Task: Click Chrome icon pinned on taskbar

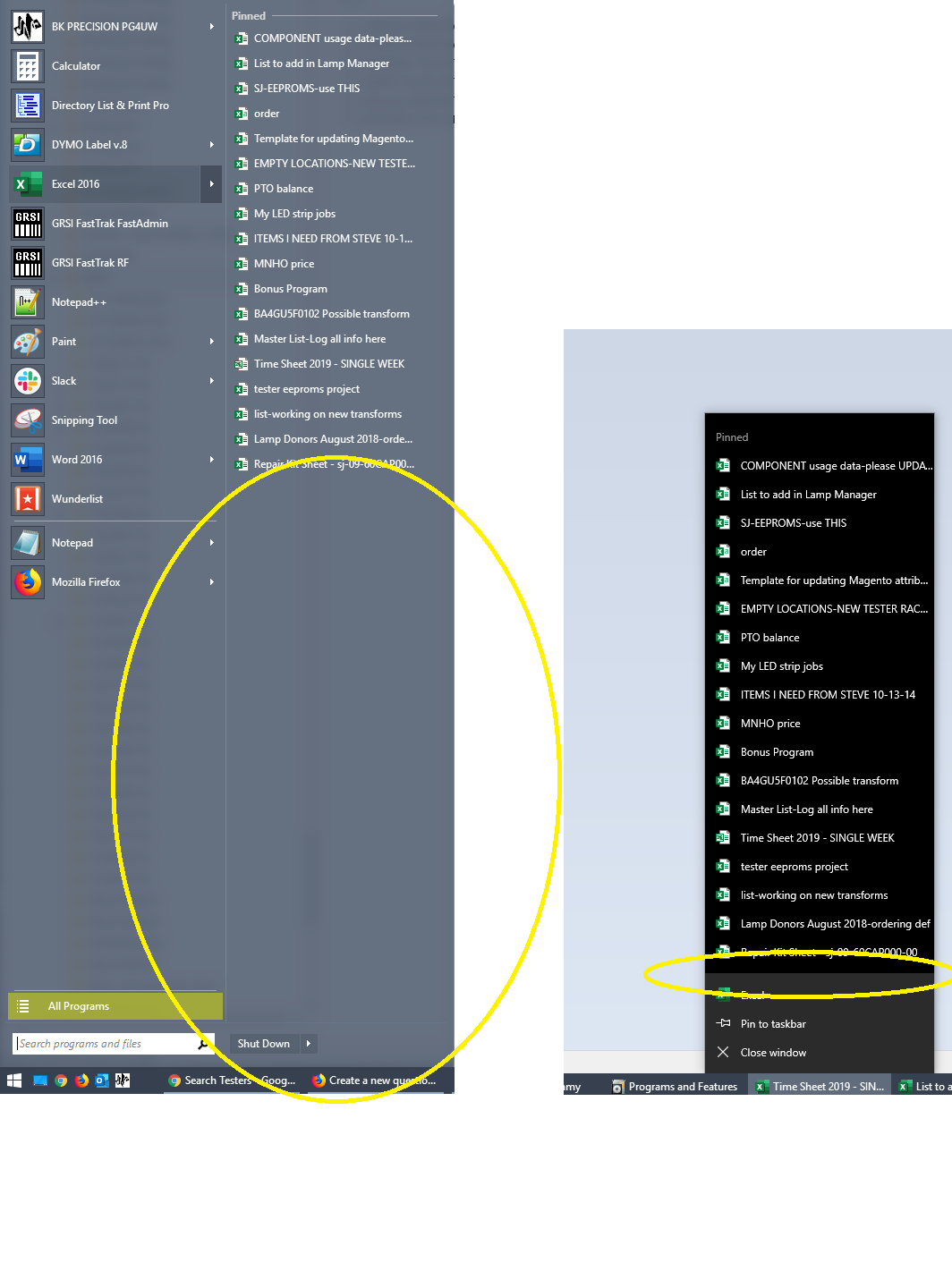Action: tap(61, 1080)
